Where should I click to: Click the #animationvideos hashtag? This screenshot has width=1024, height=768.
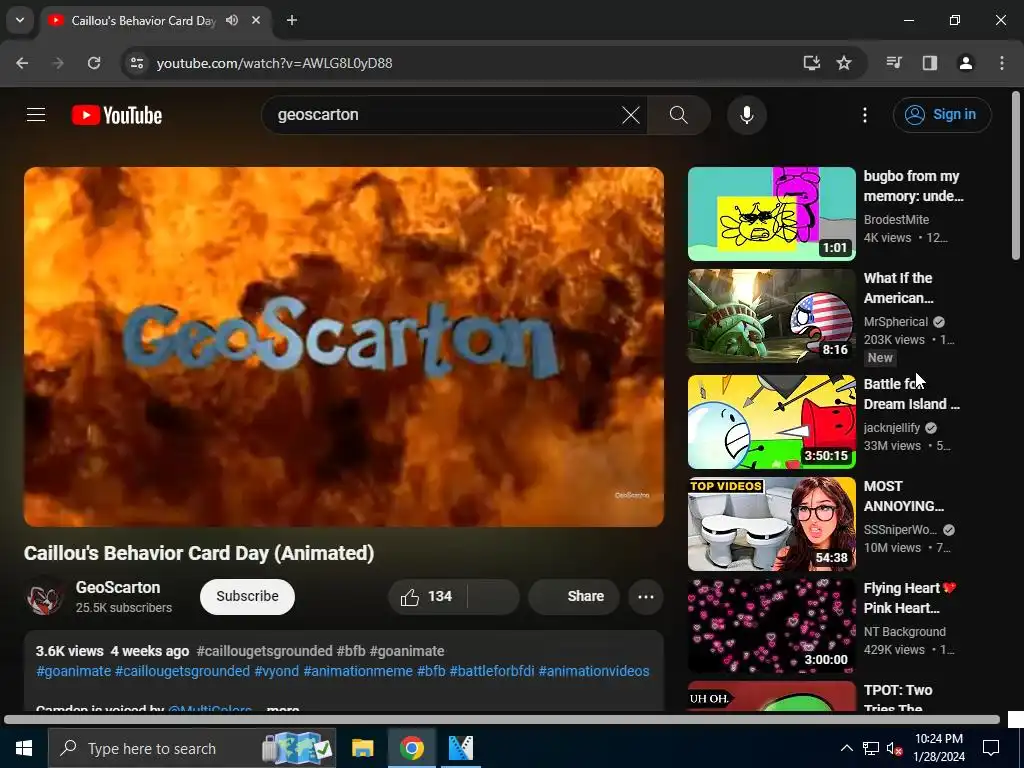(x=594, y=671)
